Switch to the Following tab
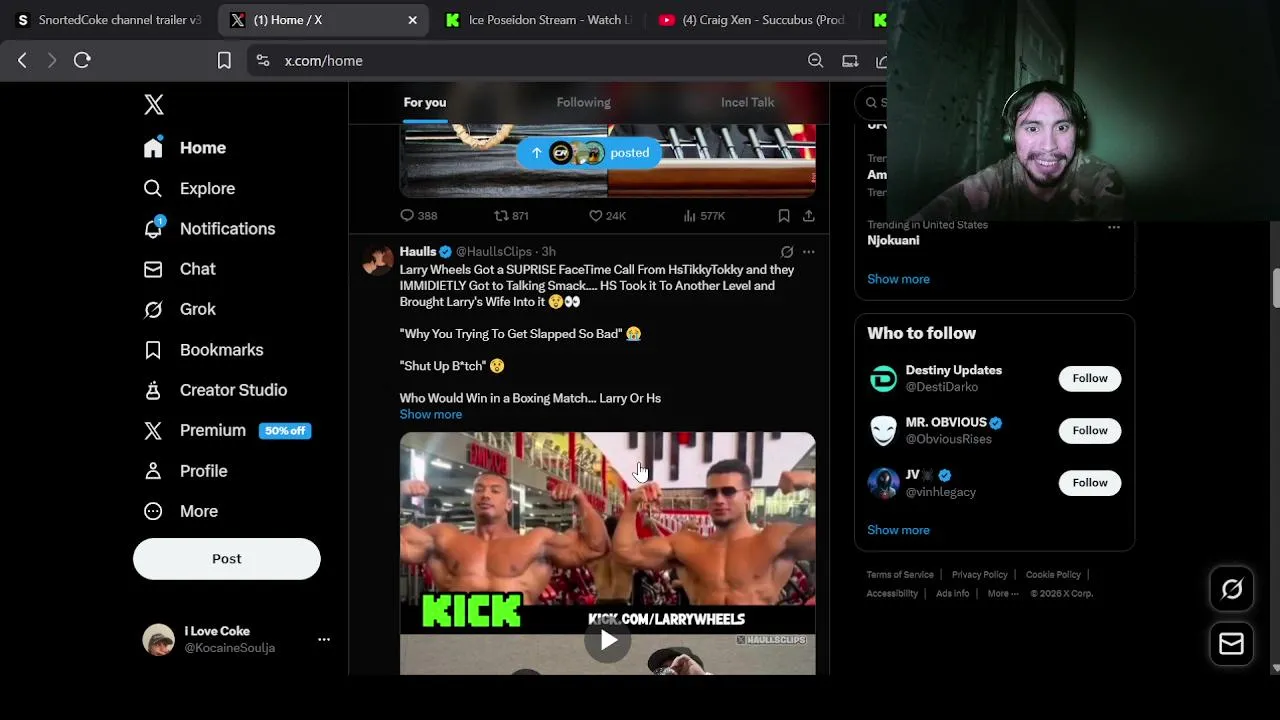The height and width of the screenshot is (720, 1280). pyautogui.click(x=583, y=102)
